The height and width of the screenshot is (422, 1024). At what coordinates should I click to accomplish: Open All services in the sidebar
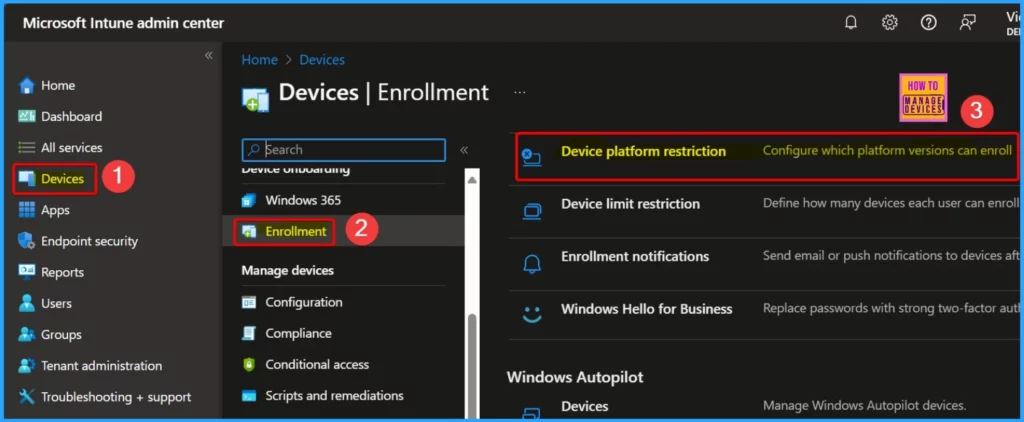click(x=71, y=148)
